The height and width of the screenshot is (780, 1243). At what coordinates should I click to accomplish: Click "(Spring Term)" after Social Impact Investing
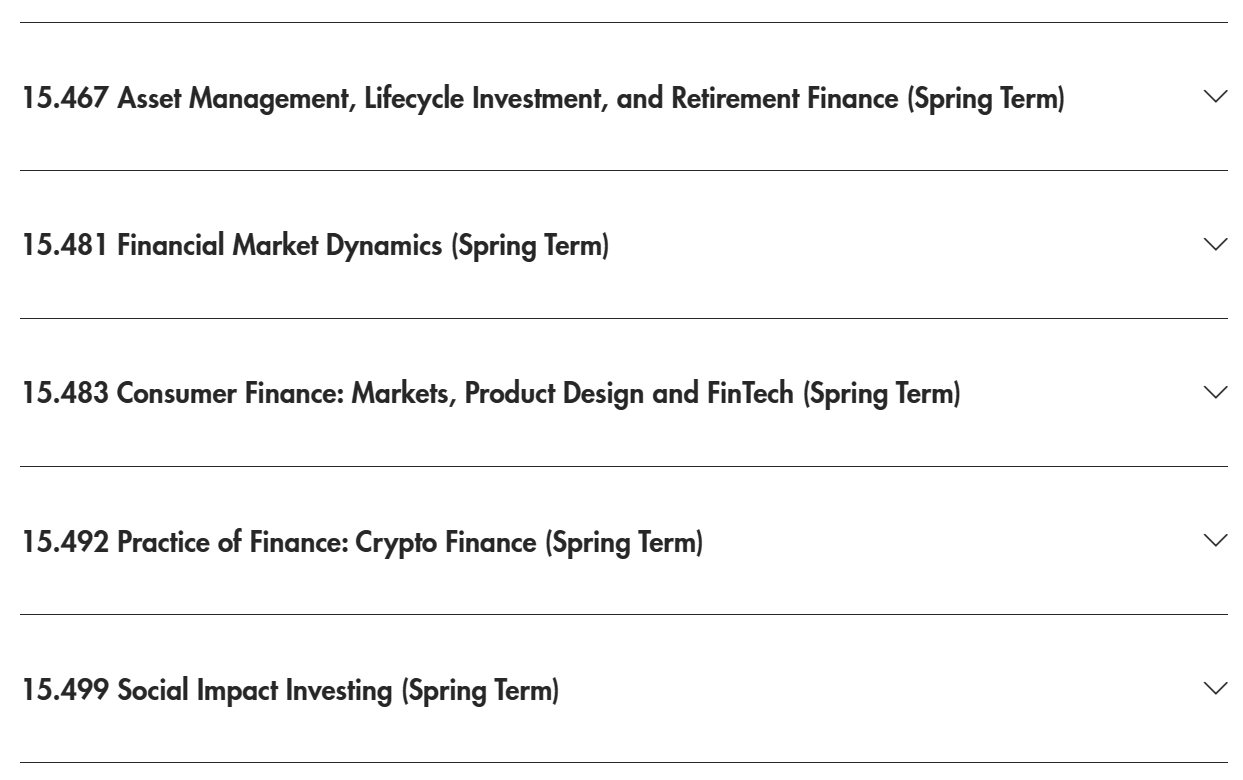tap(480, 691)
